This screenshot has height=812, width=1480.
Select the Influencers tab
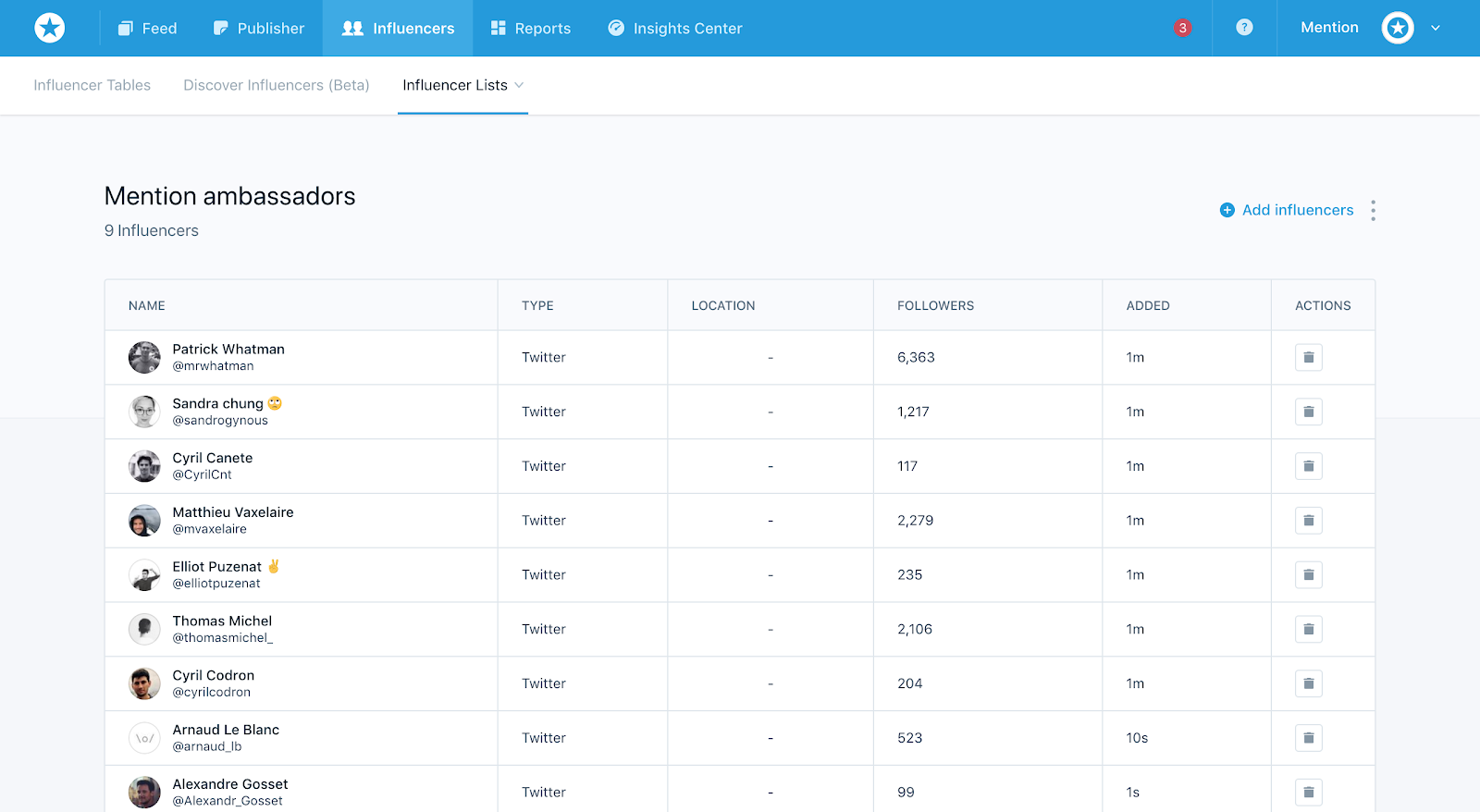tap(398, 28)
